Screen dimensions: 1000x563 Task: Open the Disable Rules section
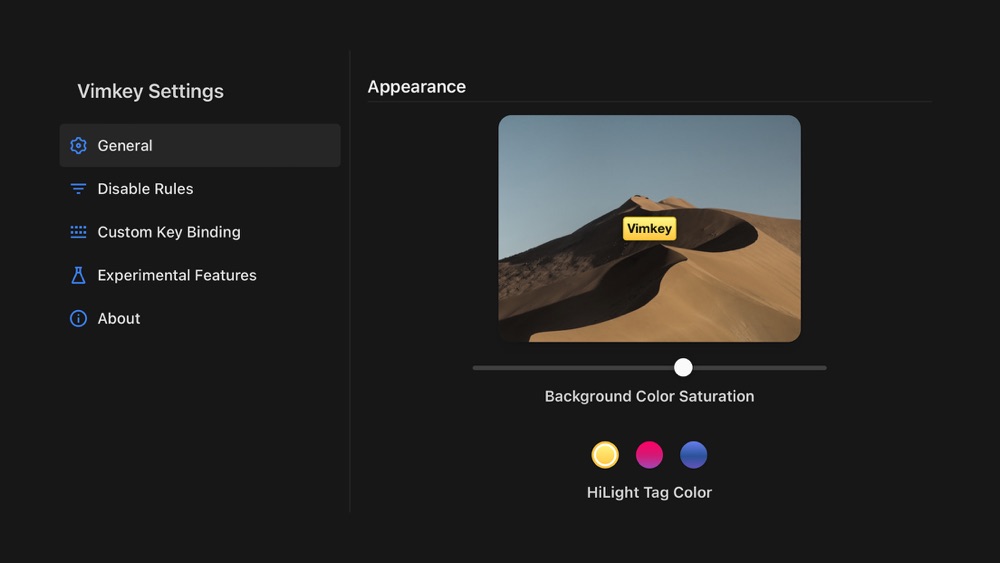point(200,189)
